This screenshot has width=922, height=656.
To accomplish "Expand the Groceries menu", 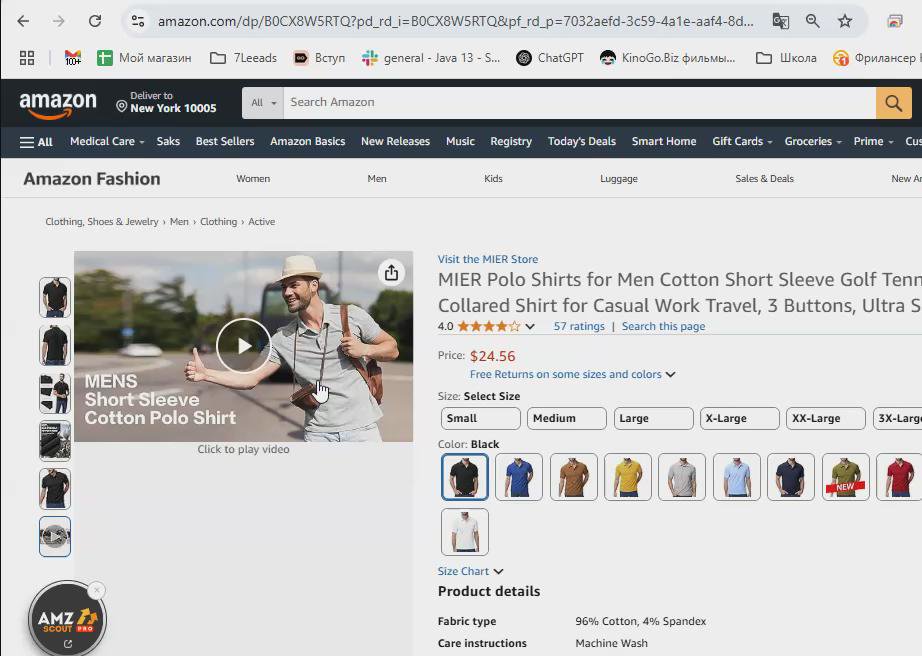I will 813,142.
